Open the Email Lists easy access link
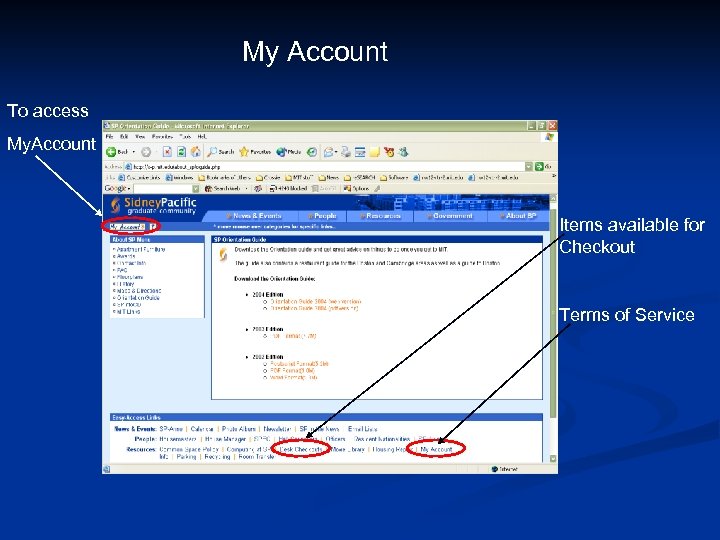The width and height of the screenshot is (720, 540). (362, 429)
